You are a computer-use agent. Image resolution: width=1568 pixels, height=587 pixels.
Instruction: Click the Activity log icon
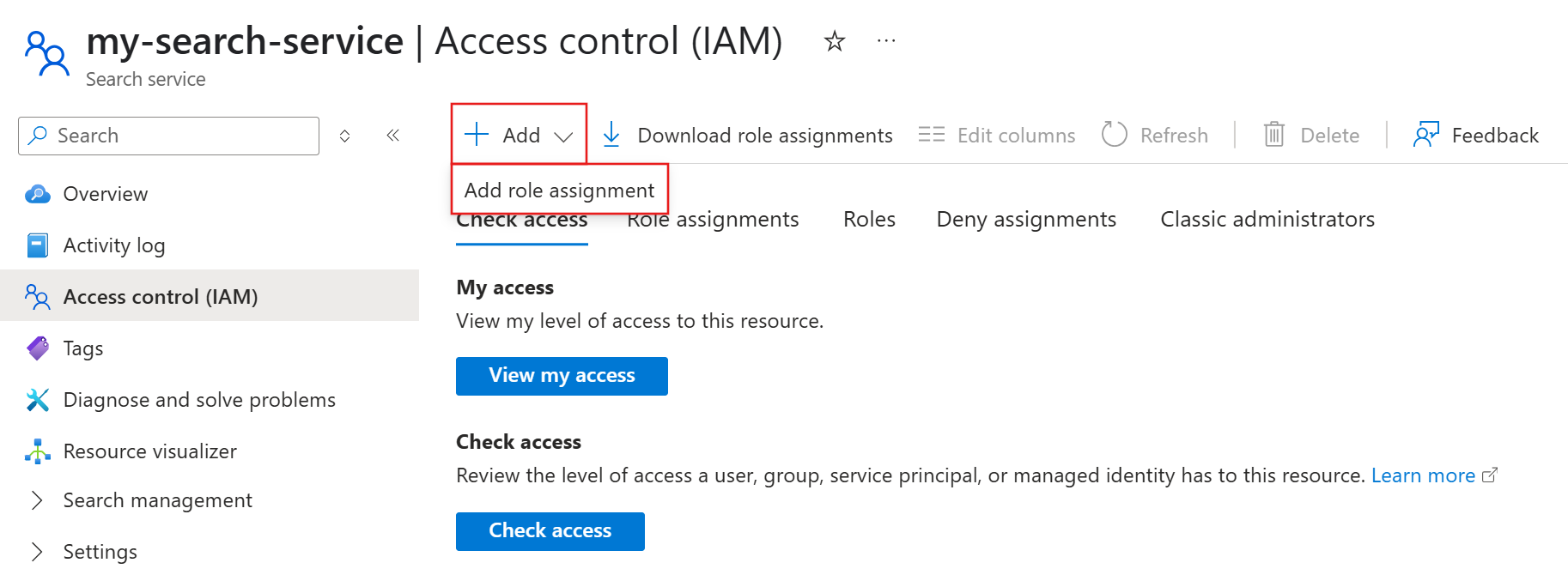tap(38, 245)
